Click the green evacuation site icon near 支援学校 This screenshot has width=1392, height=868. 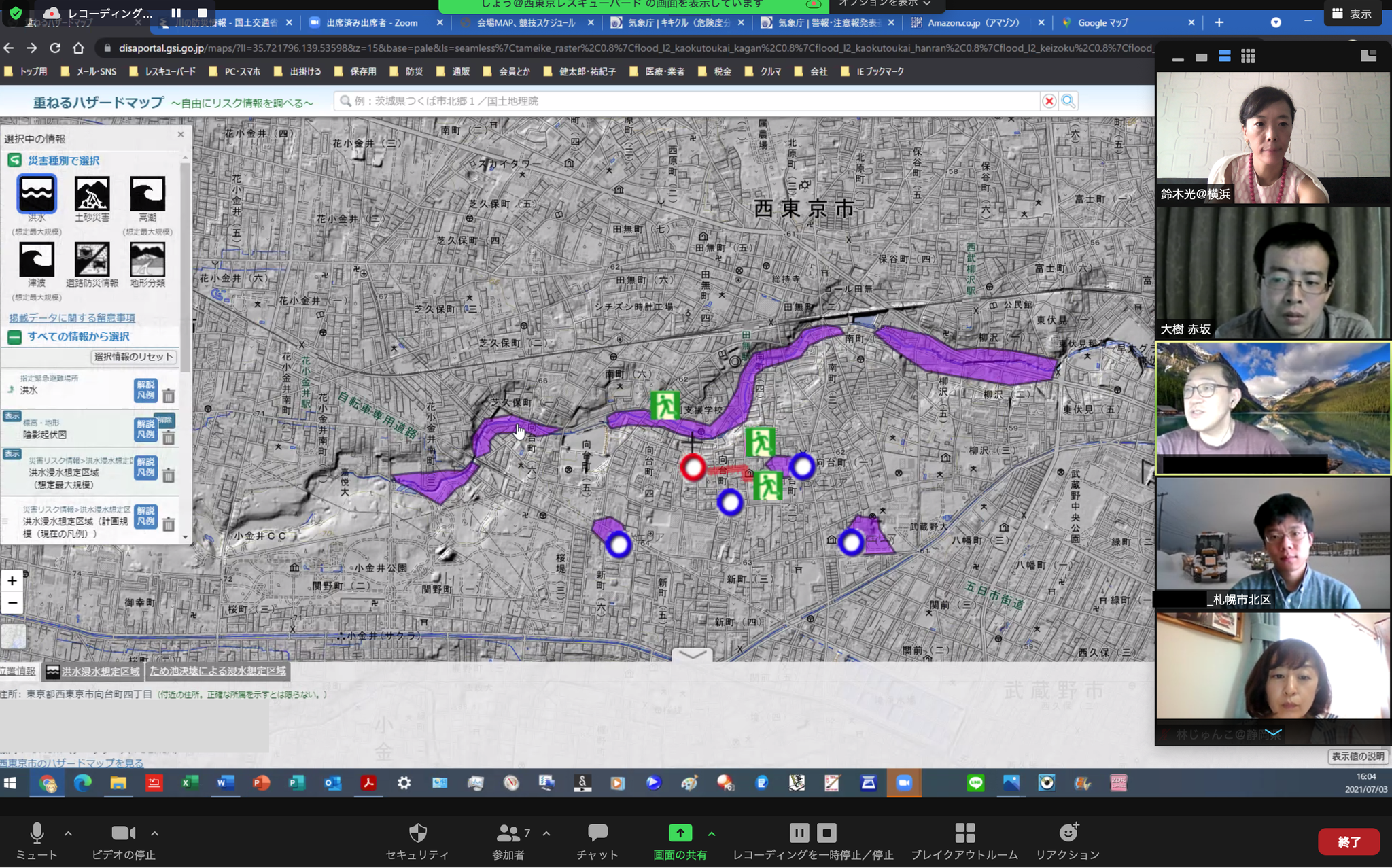(x=664, y=405)
